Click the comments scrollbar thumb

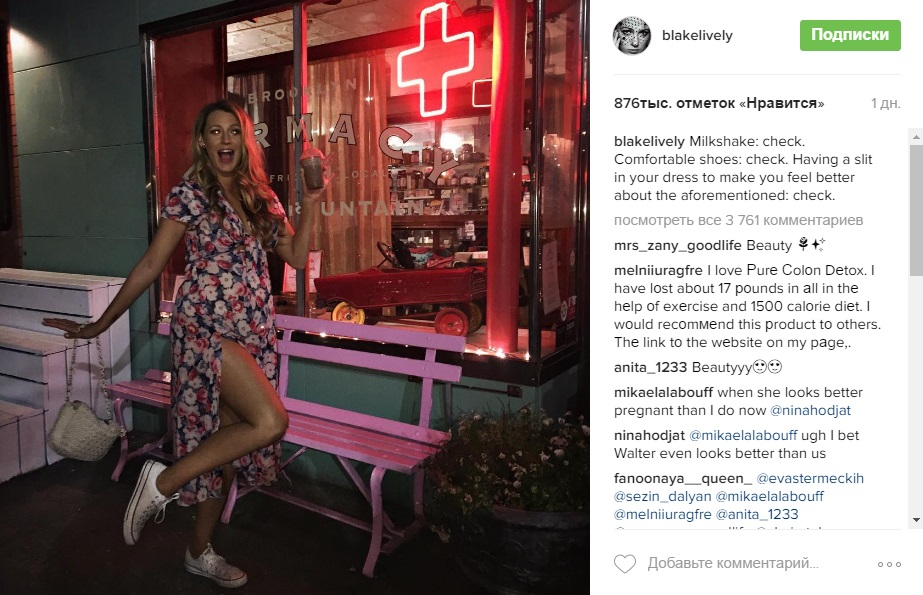coord(916,209)
